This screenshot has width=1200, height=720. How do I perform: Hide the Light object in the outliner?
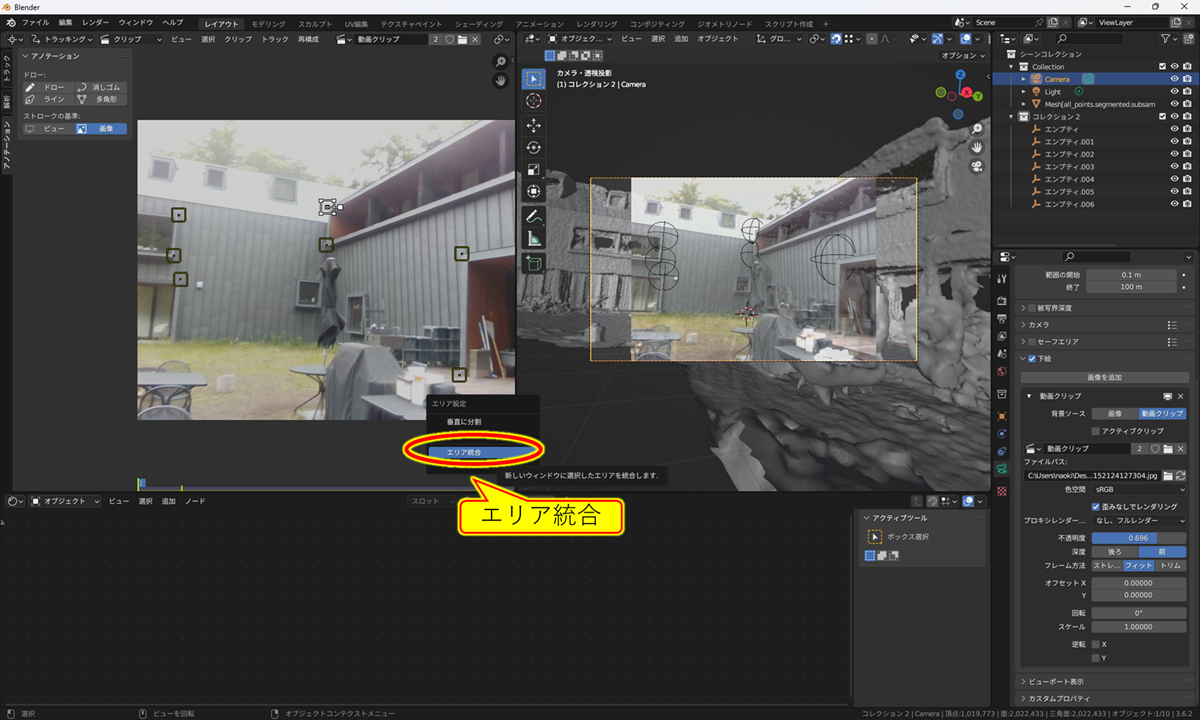[x=1174, y=92]
